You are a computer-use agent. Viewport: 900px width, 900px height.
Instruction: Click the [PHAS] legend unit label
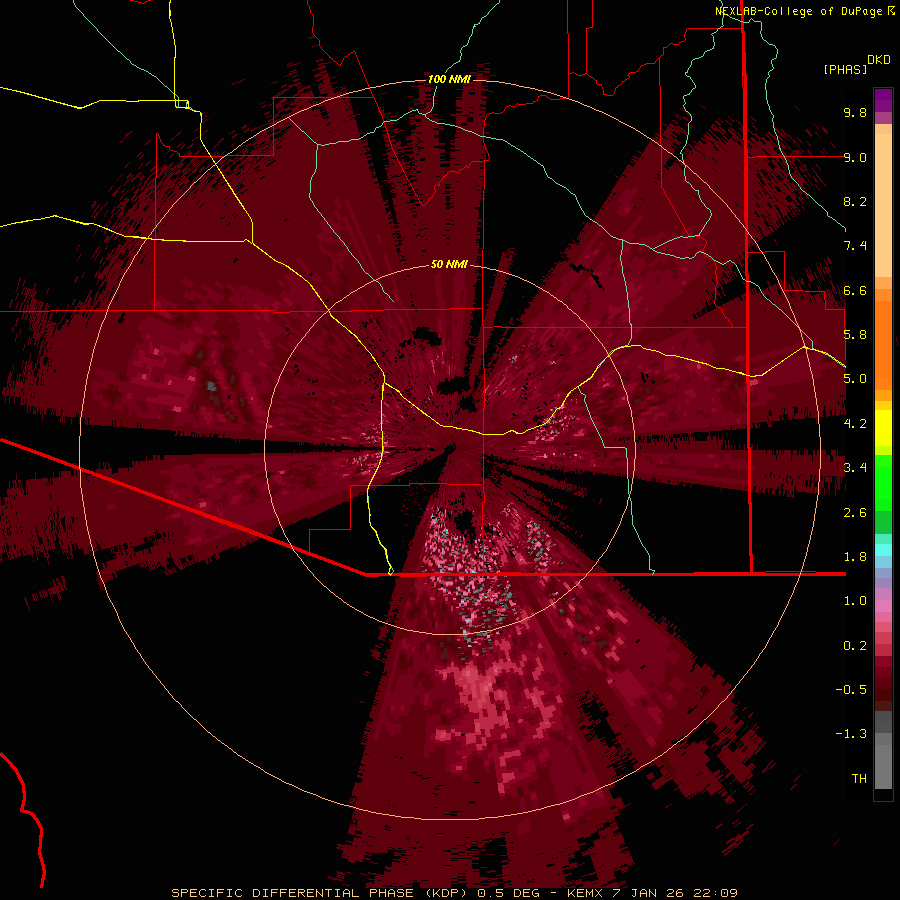tap(845, 69)
